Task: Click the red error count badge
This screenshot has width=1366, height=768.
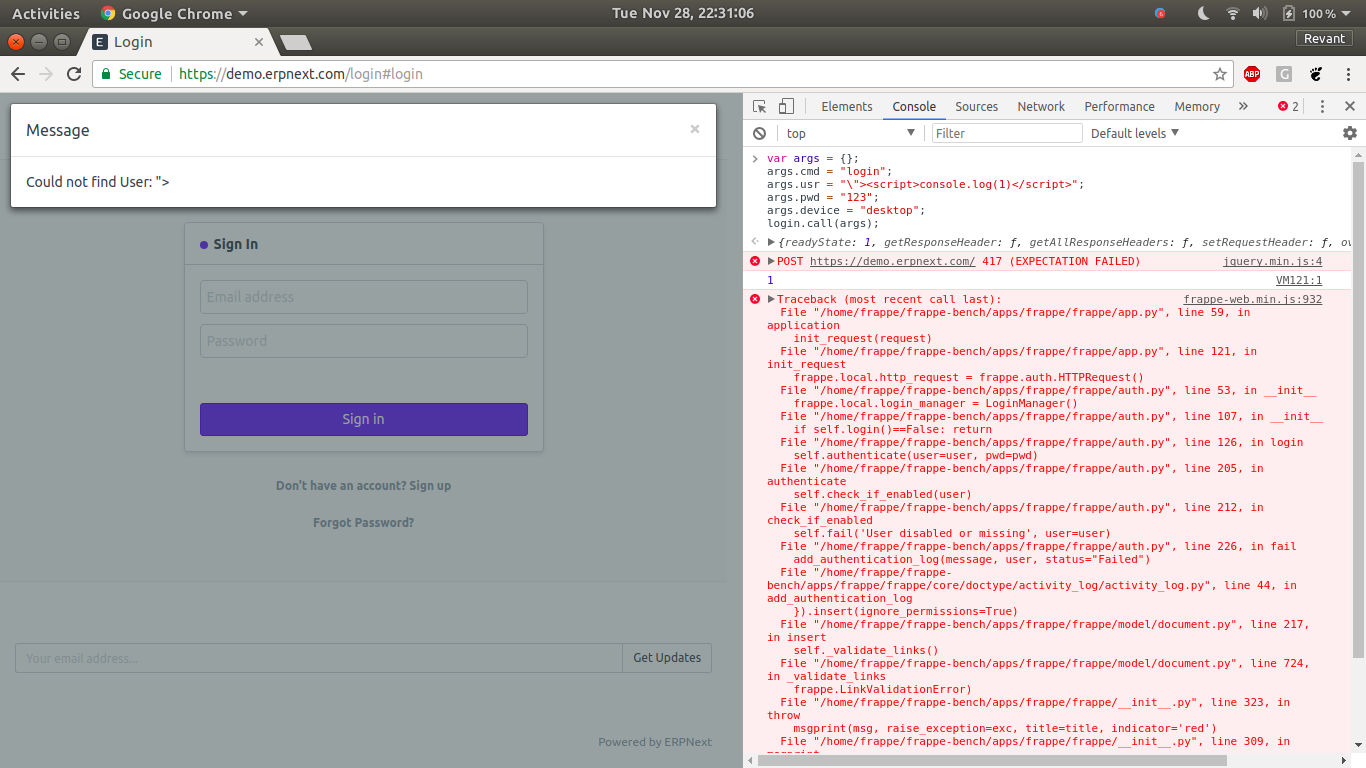Action: (1288, 106)
